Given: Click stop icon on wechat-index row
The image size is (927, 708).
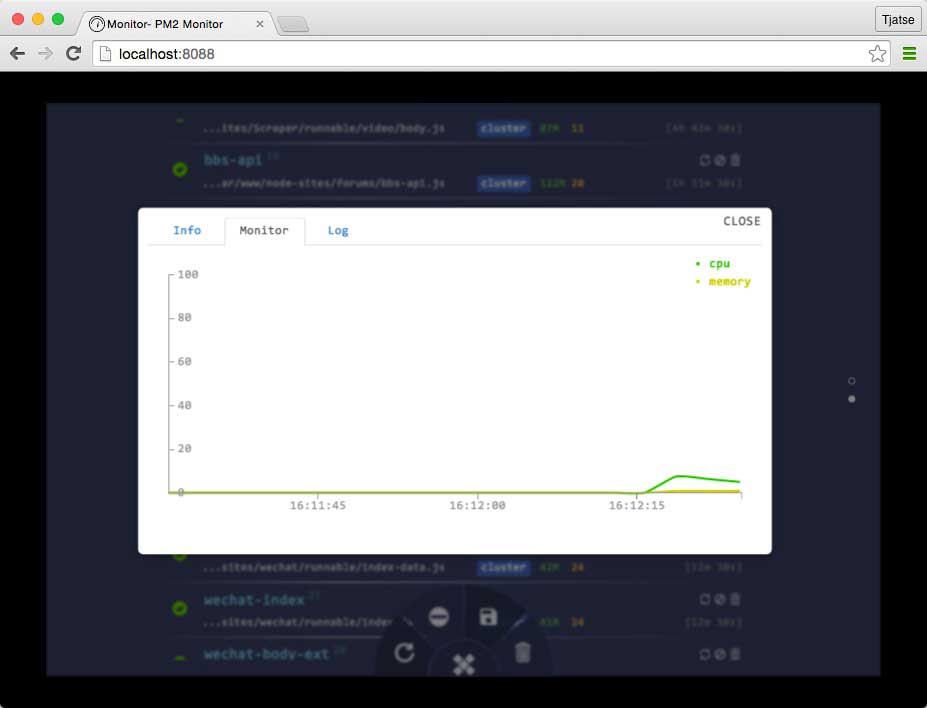Looking at the screenshot, I should (x=720, y=599).
